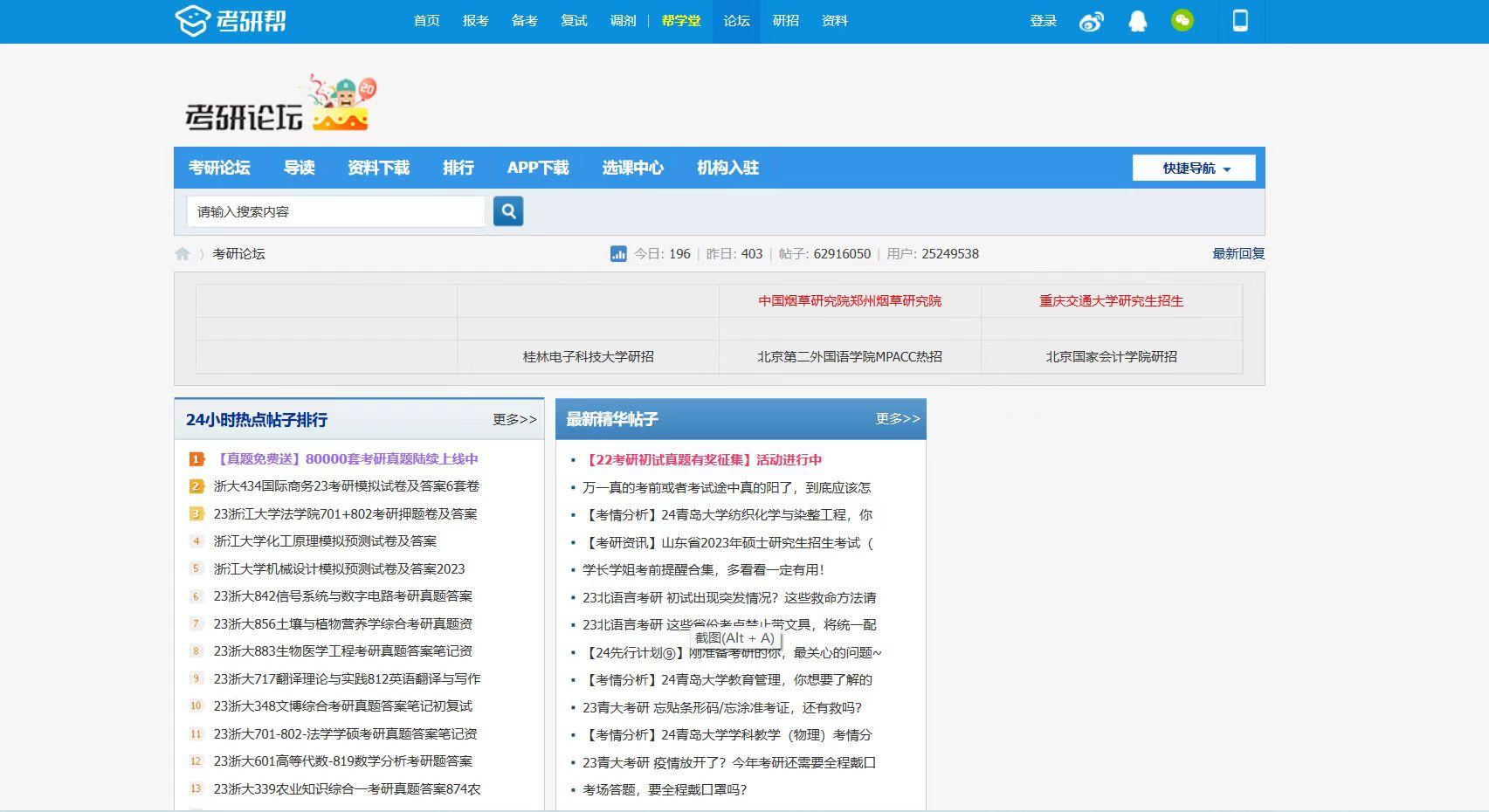1489x812 pixels.
Task: Expand 更多>> in 最新精华帖子
Action: click(898, 419)
